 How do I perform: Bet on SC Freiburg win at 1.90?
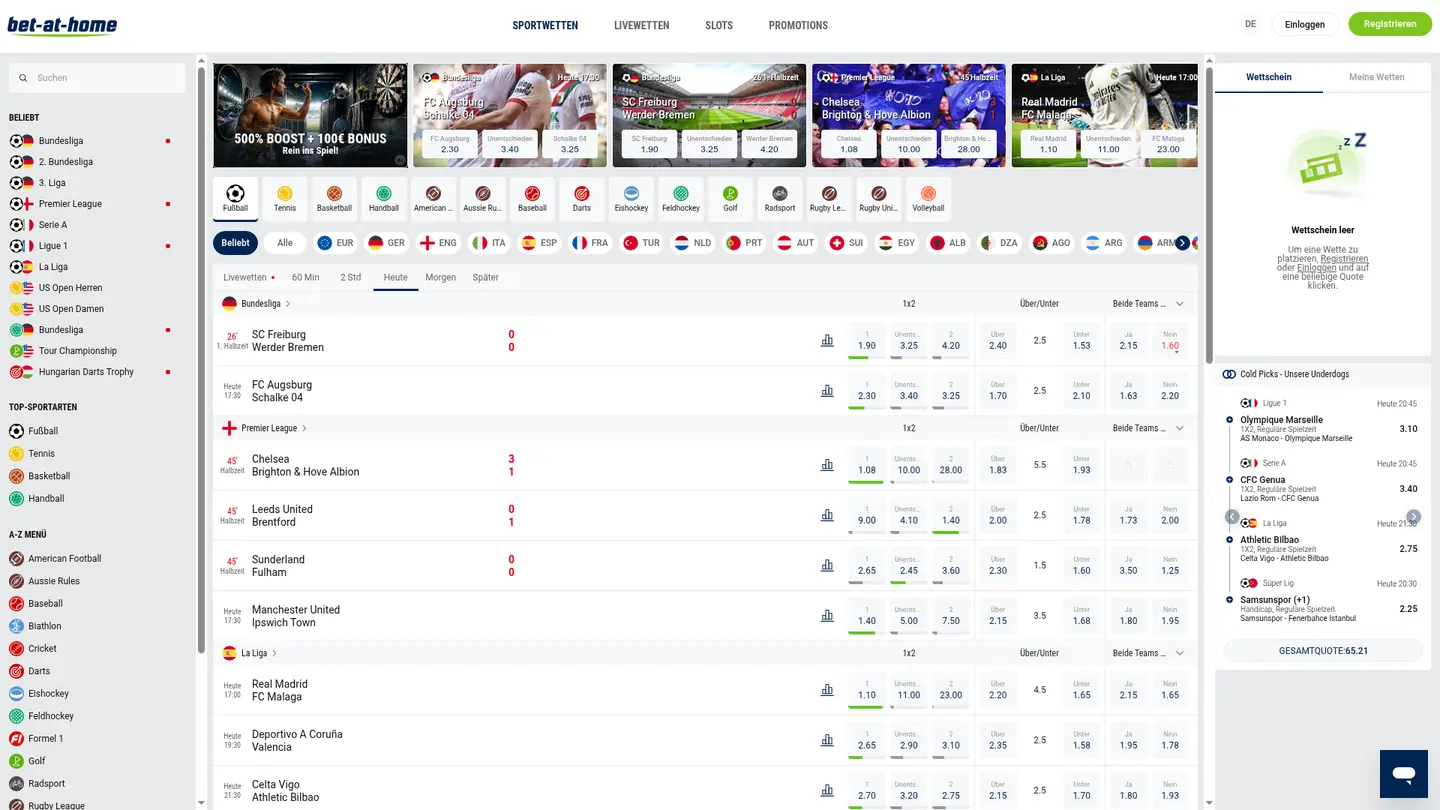point(867,341)
